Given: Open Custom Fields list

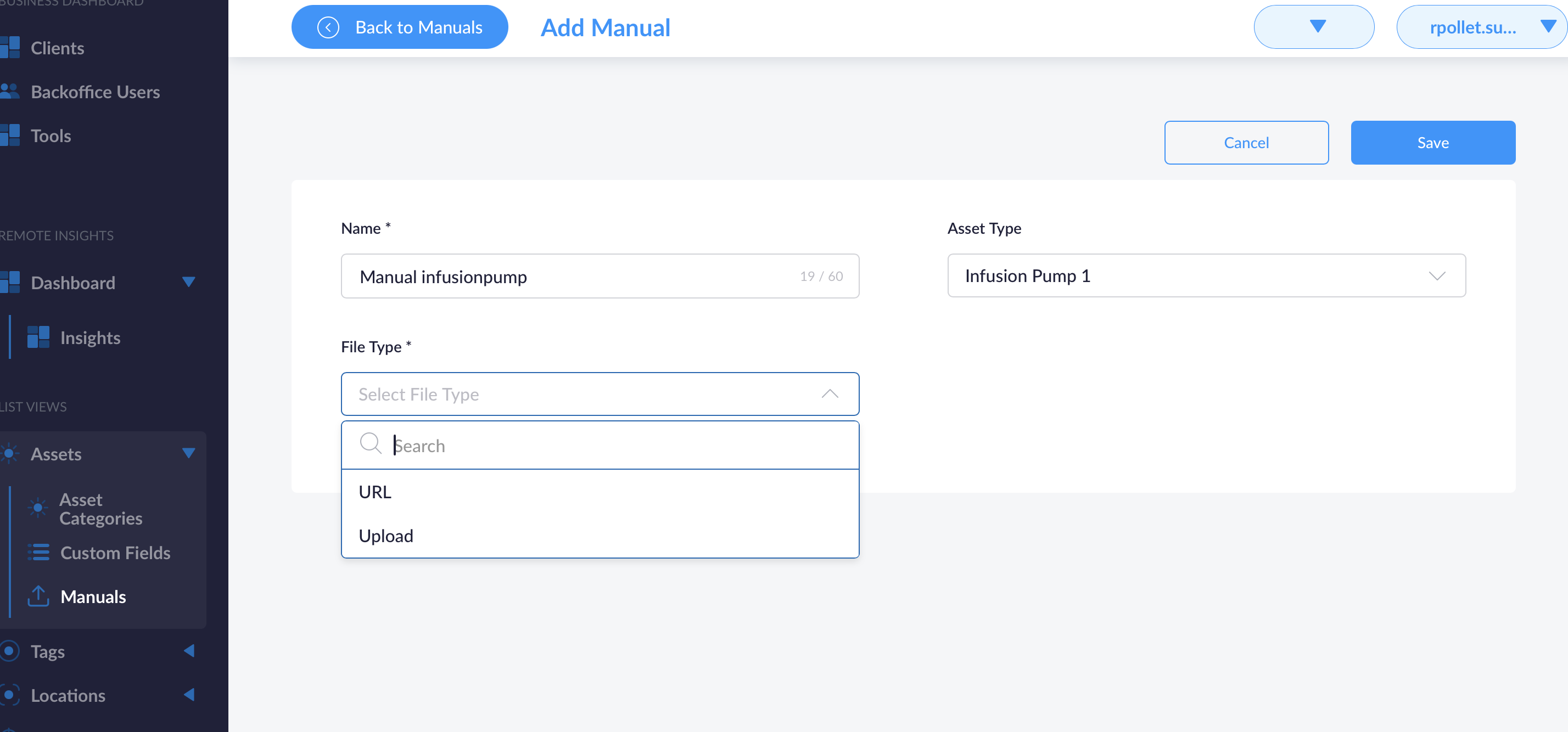Looking at the screenshot, I should pos(115,553).
